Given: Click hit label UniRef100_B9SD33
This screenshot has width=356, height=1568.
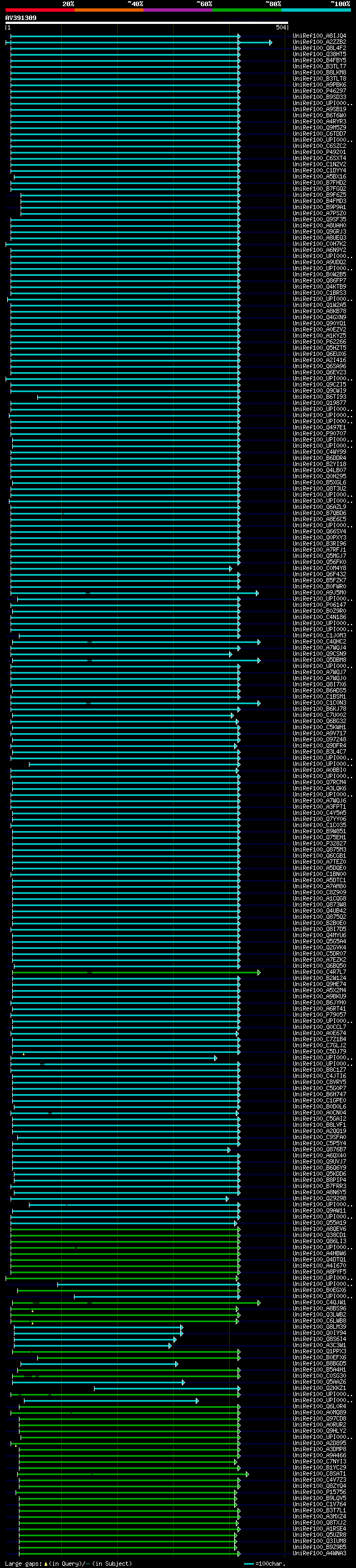Looking at the screenshot, I should pyautogui.click(x=319, y=97).
